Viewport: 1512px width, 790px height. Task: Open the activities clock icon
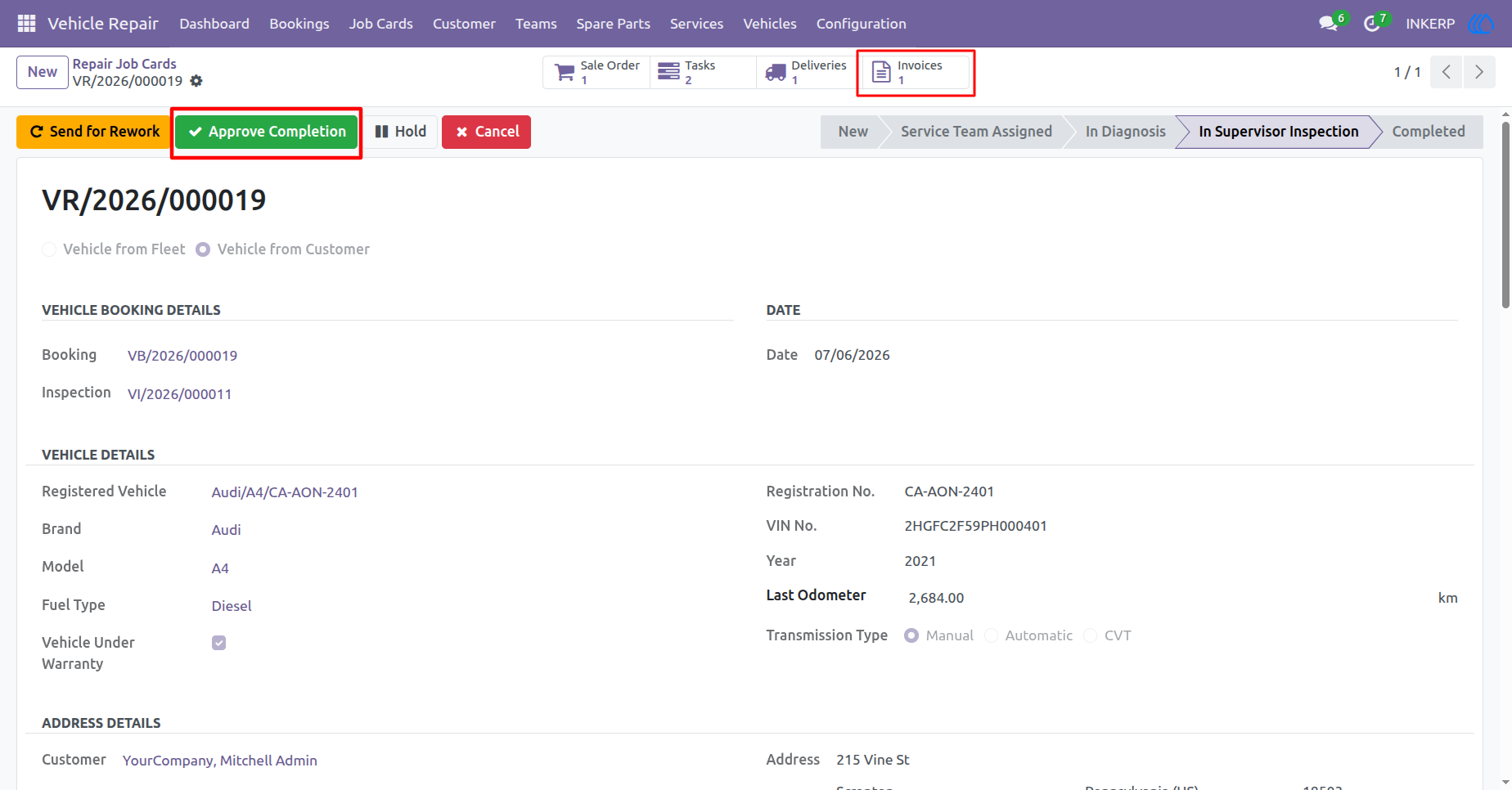click(x=1372, y=24)
